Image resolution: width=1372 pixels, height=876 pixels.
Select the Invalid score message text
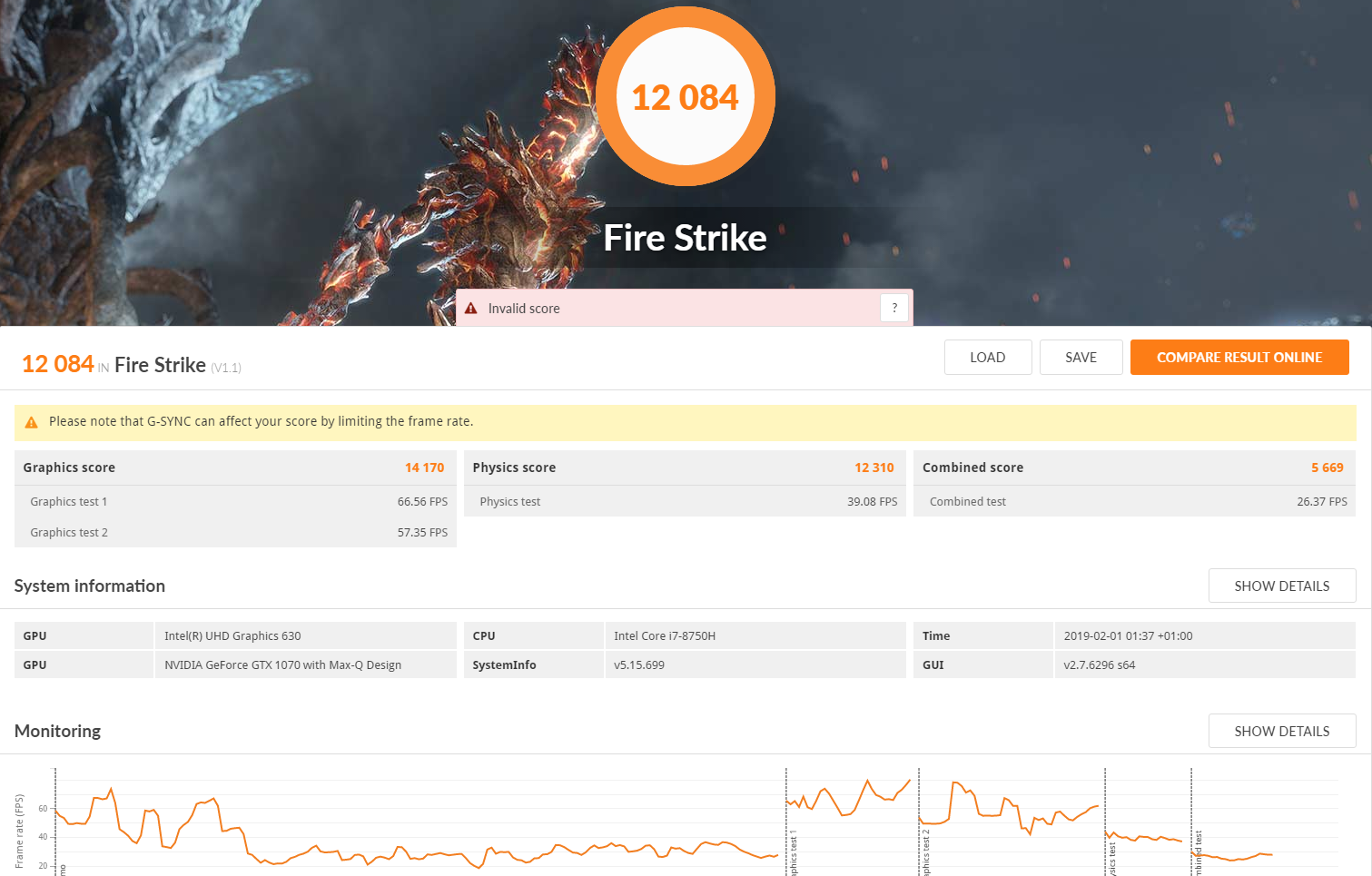(524, 309)
